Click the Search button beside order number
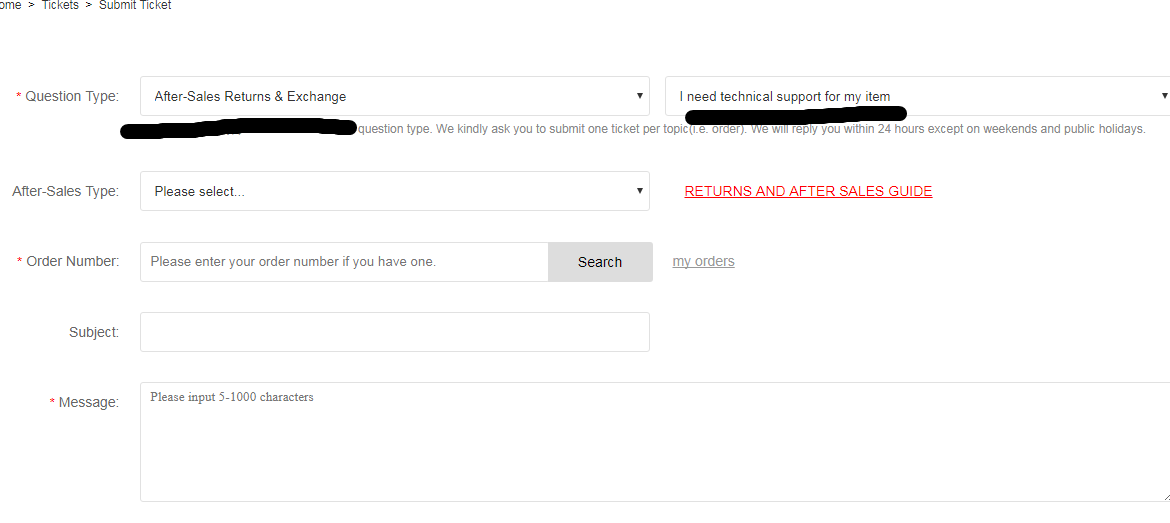1170x523 pixels. [600, 262]
